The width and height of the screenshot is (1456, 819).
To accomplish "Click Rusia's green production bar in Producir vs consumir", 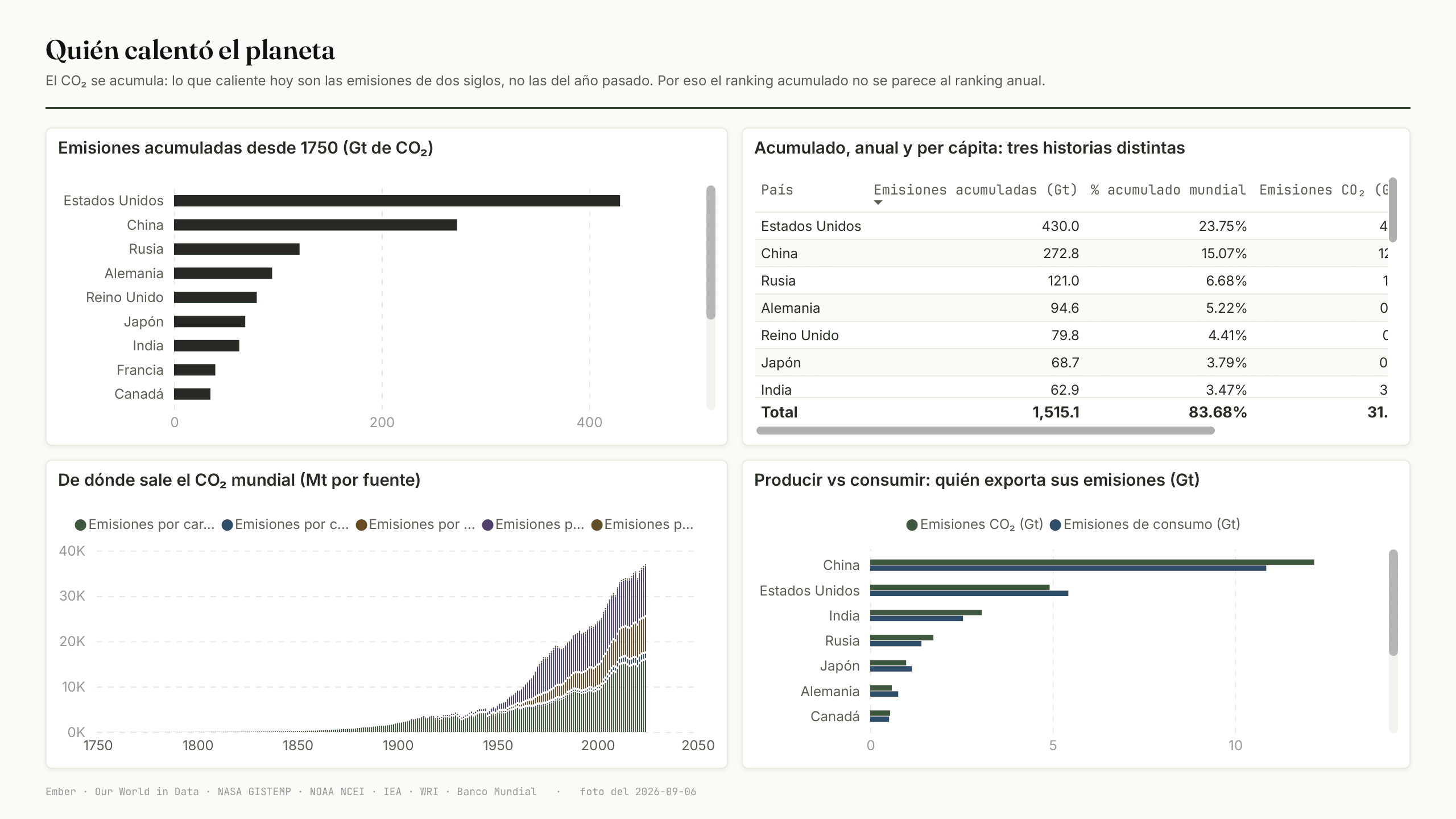I will [901, 638].
